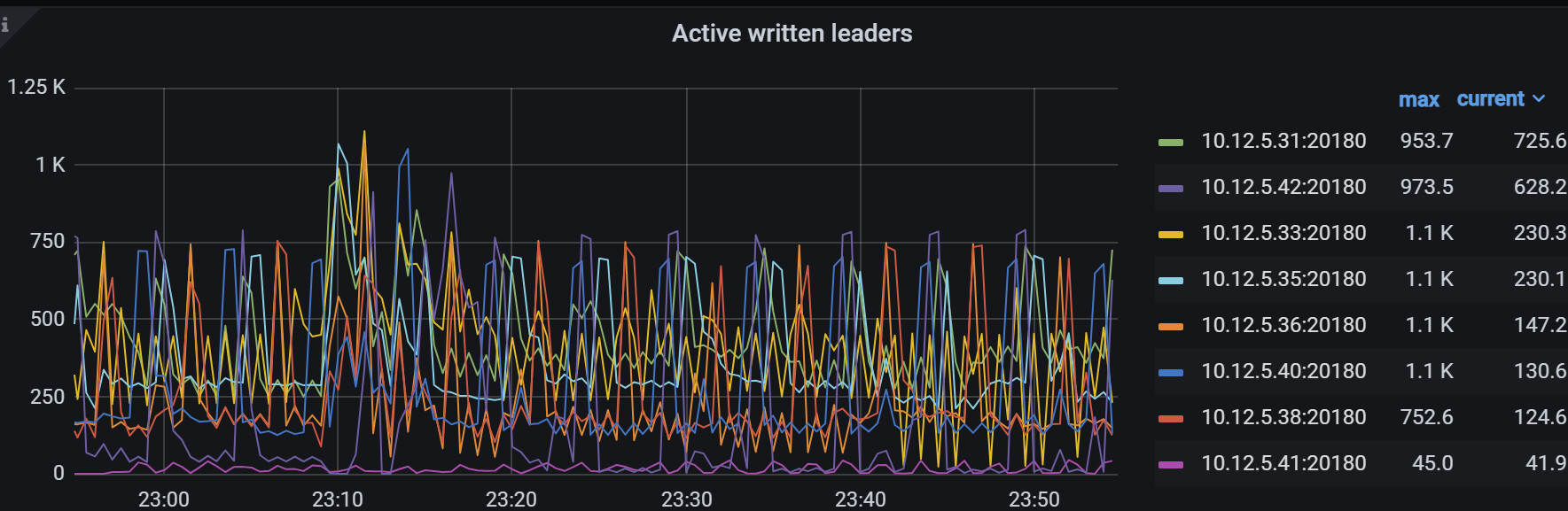Click the 23:00 x-axis time label

click(164, 499)
